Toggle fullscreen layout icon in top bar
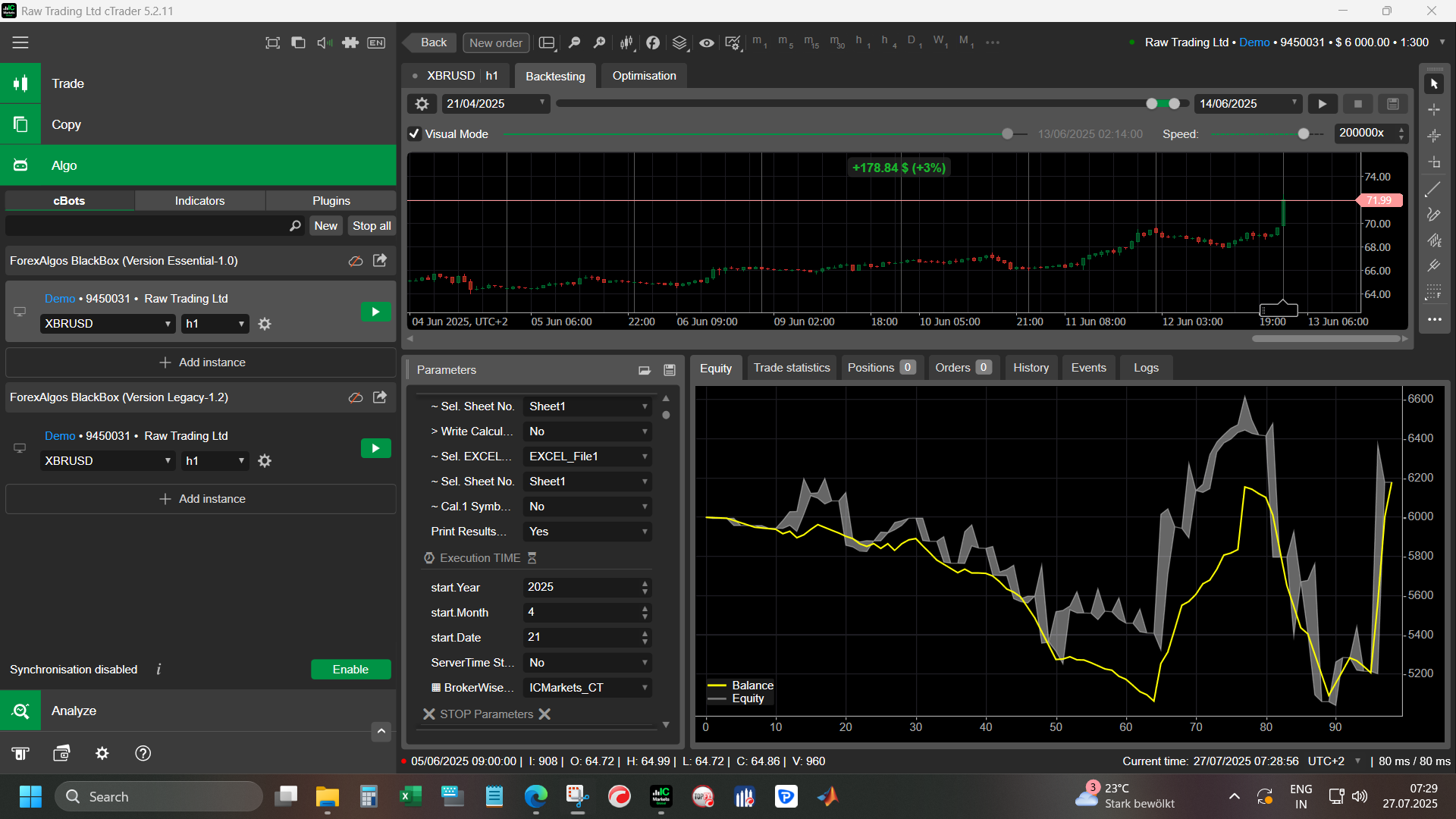This screenshot has height=819, width=1456. point(272,42)
